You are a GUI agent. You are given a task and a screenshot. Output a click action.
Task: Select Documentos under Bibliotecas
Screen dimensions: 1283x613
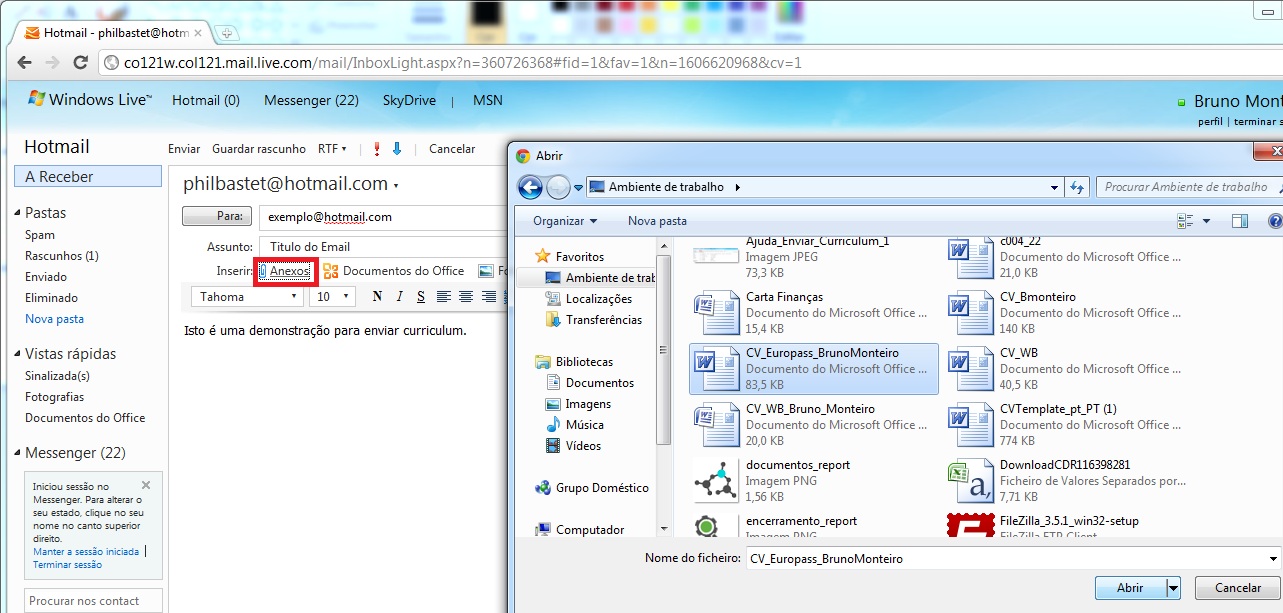click(x=600, y=383)
